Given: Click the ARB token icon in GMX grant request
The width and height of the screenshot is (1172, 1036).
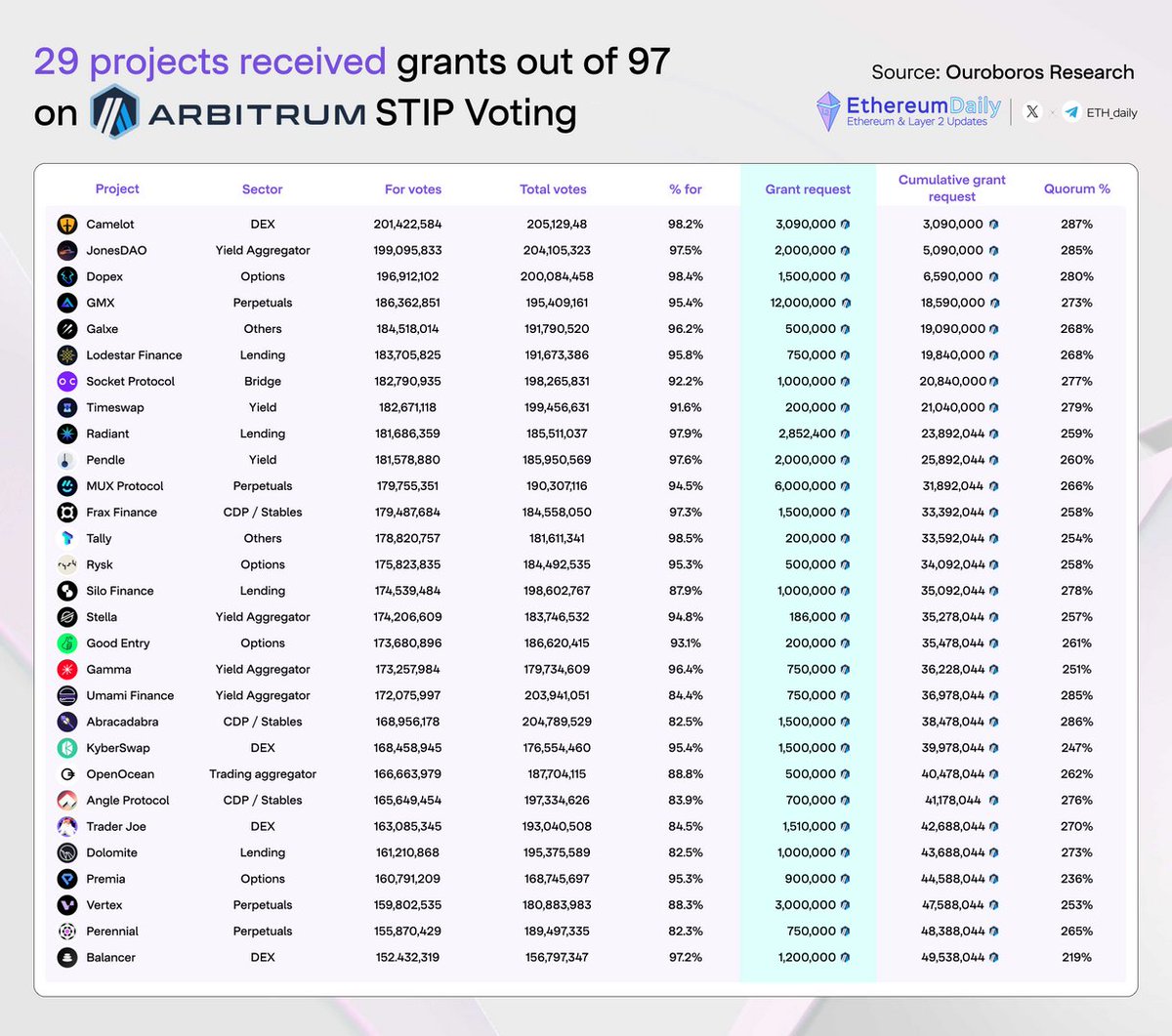Looking at the screenshot, I should click(x=846, y=304).
